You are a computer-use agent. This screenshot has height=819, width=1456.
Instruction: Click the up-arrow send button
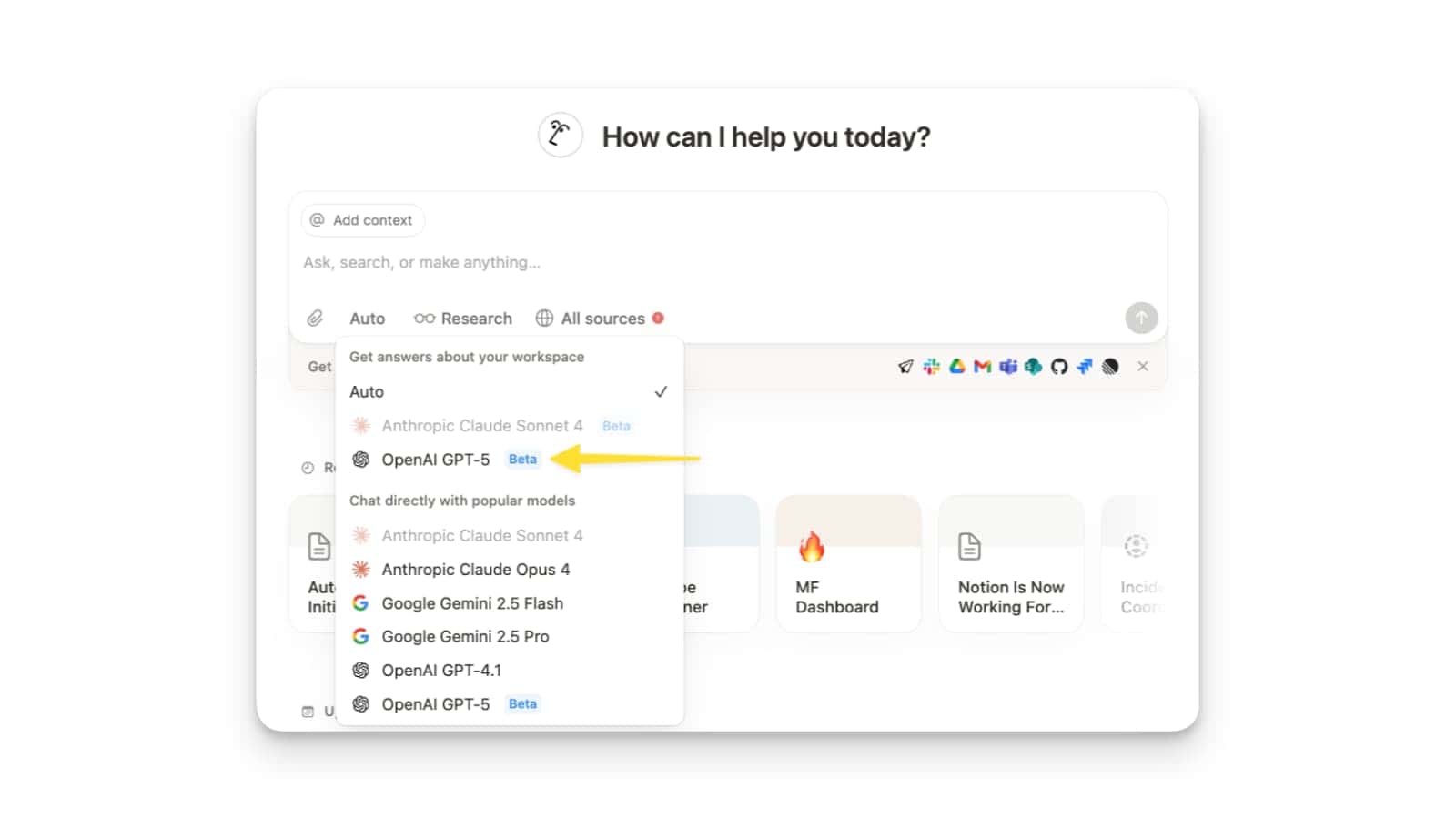pyautogui.click(x=1141, y=318)
